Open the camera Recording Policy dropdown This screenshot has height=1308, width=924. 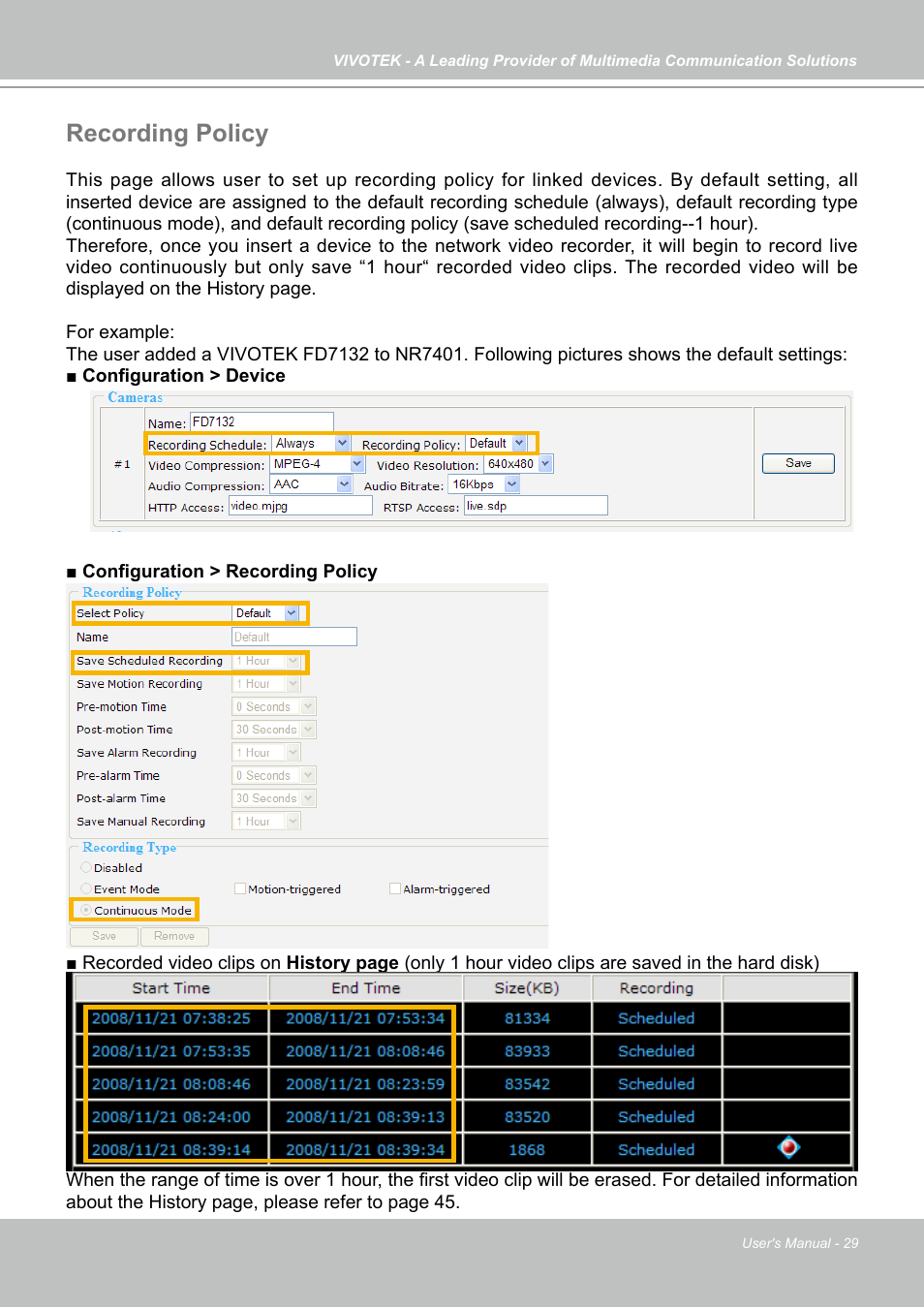[496, 444]
